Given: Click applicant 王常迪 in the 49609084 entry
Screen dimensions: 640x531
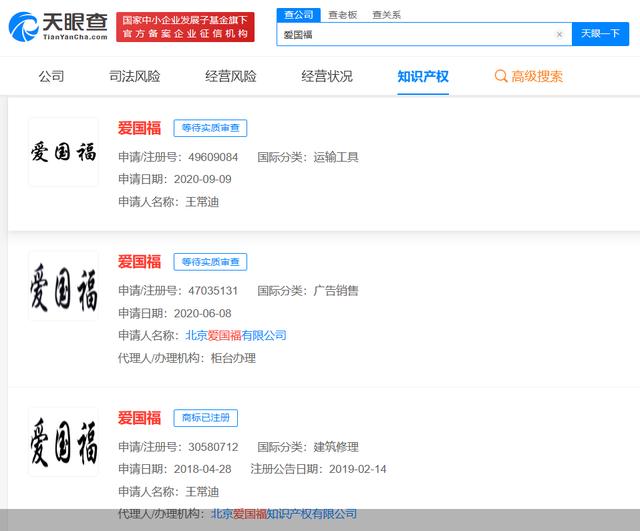Looking at the screenshot, I should click(202, 202).
